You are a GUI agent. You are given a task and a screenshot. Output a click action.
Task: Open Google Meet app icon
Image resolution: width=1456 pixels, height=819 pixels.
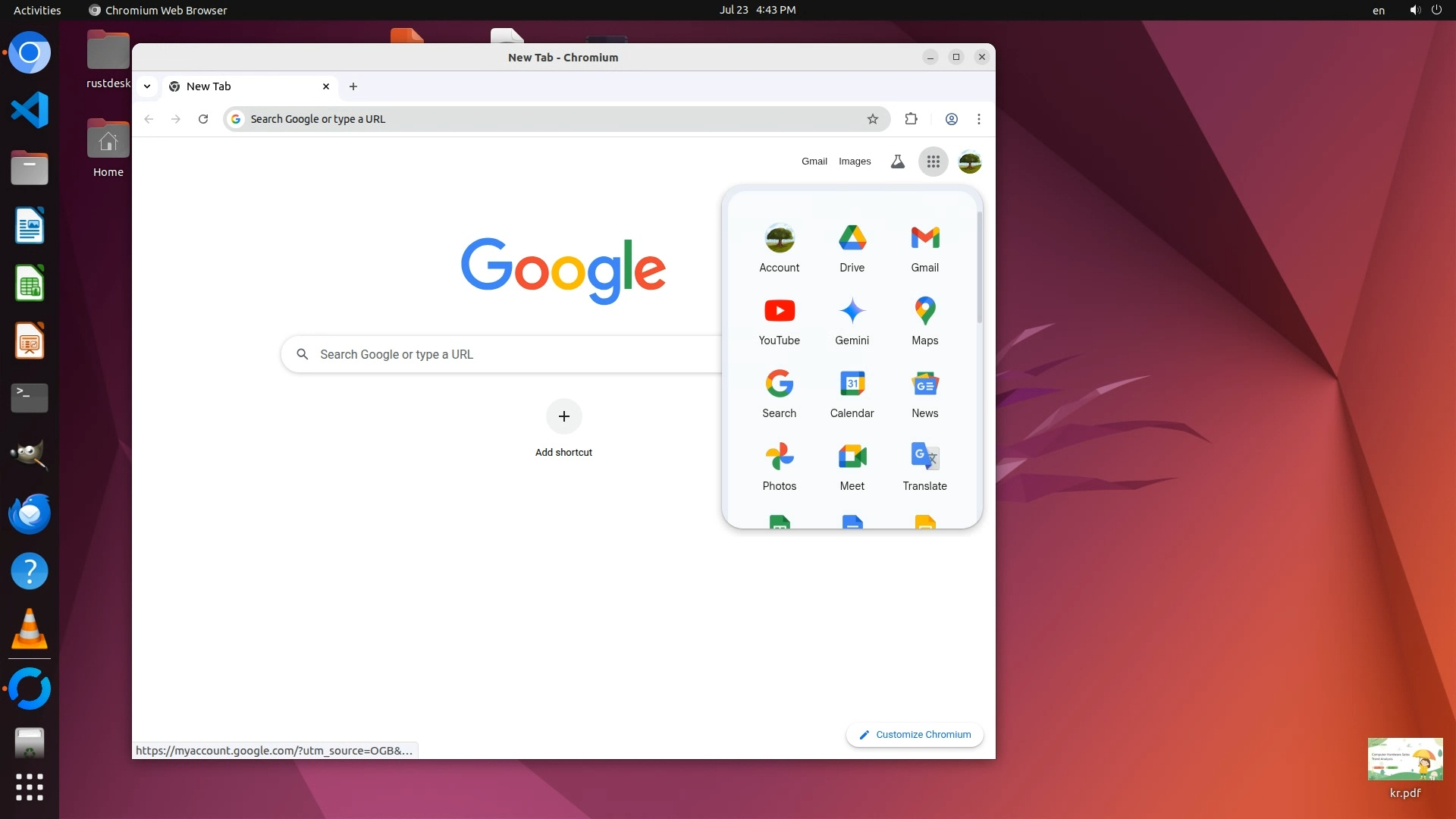coord(852,466)
